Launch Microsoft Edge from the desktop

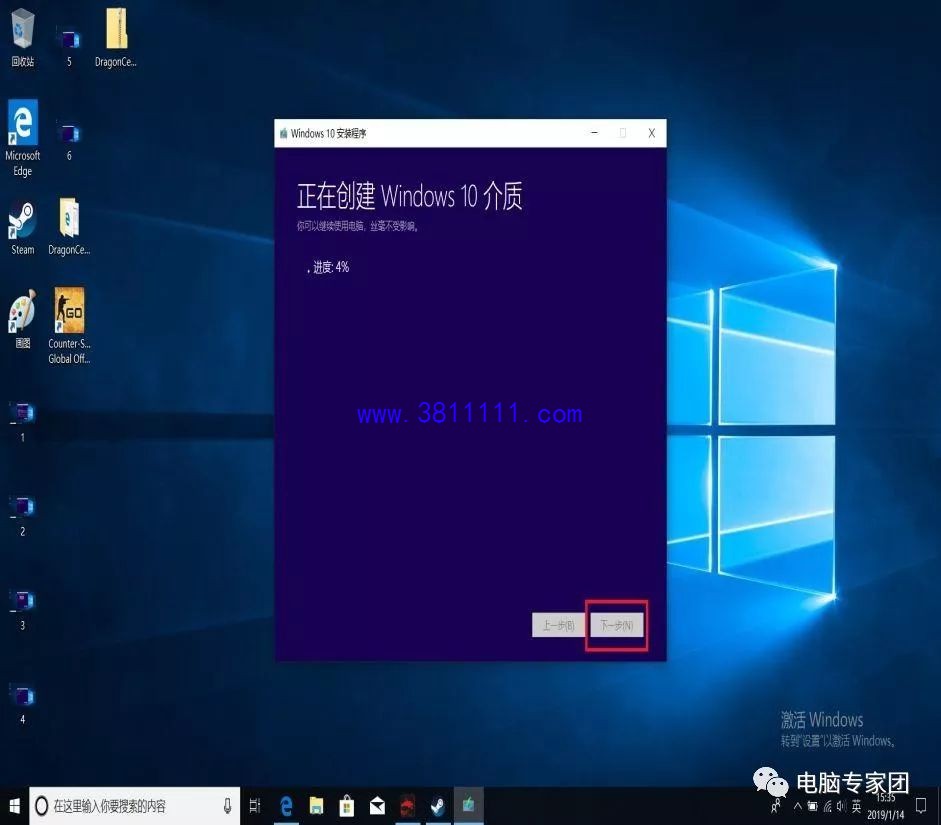(23, 138)
